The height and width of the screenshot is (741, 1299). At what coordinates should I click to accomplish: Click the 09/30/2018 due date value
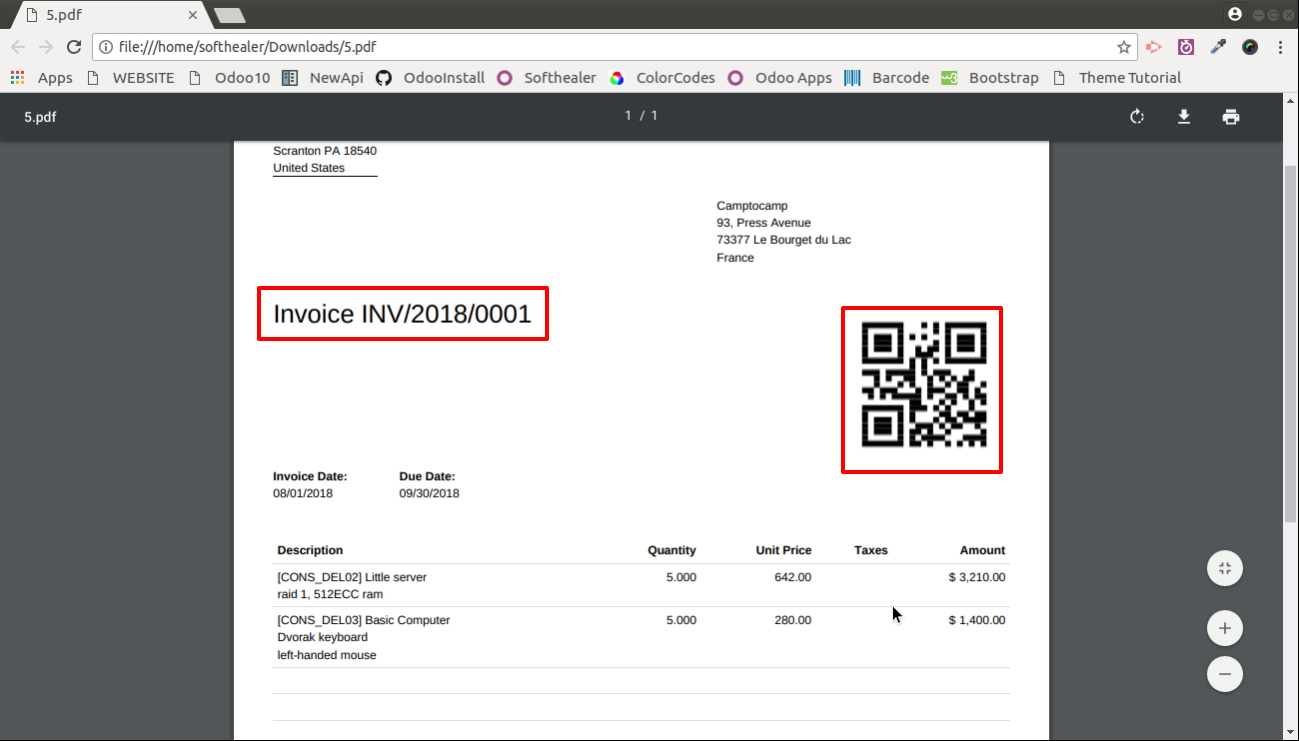click(x=429, y=494)
